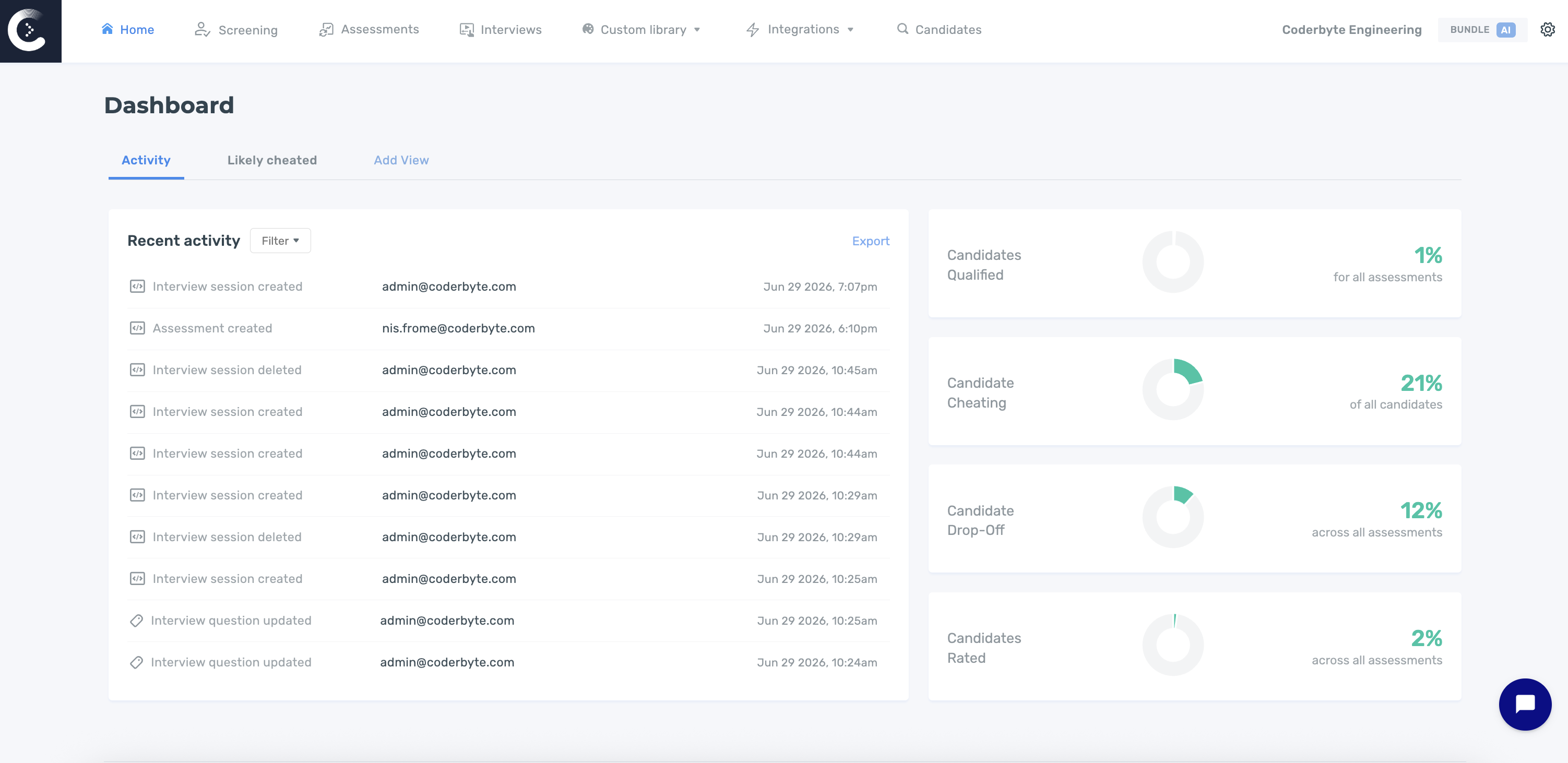Viewport: 1568px width, 763px height.
Task: Go to the Interviews menu item
Action: click(501, 29)
